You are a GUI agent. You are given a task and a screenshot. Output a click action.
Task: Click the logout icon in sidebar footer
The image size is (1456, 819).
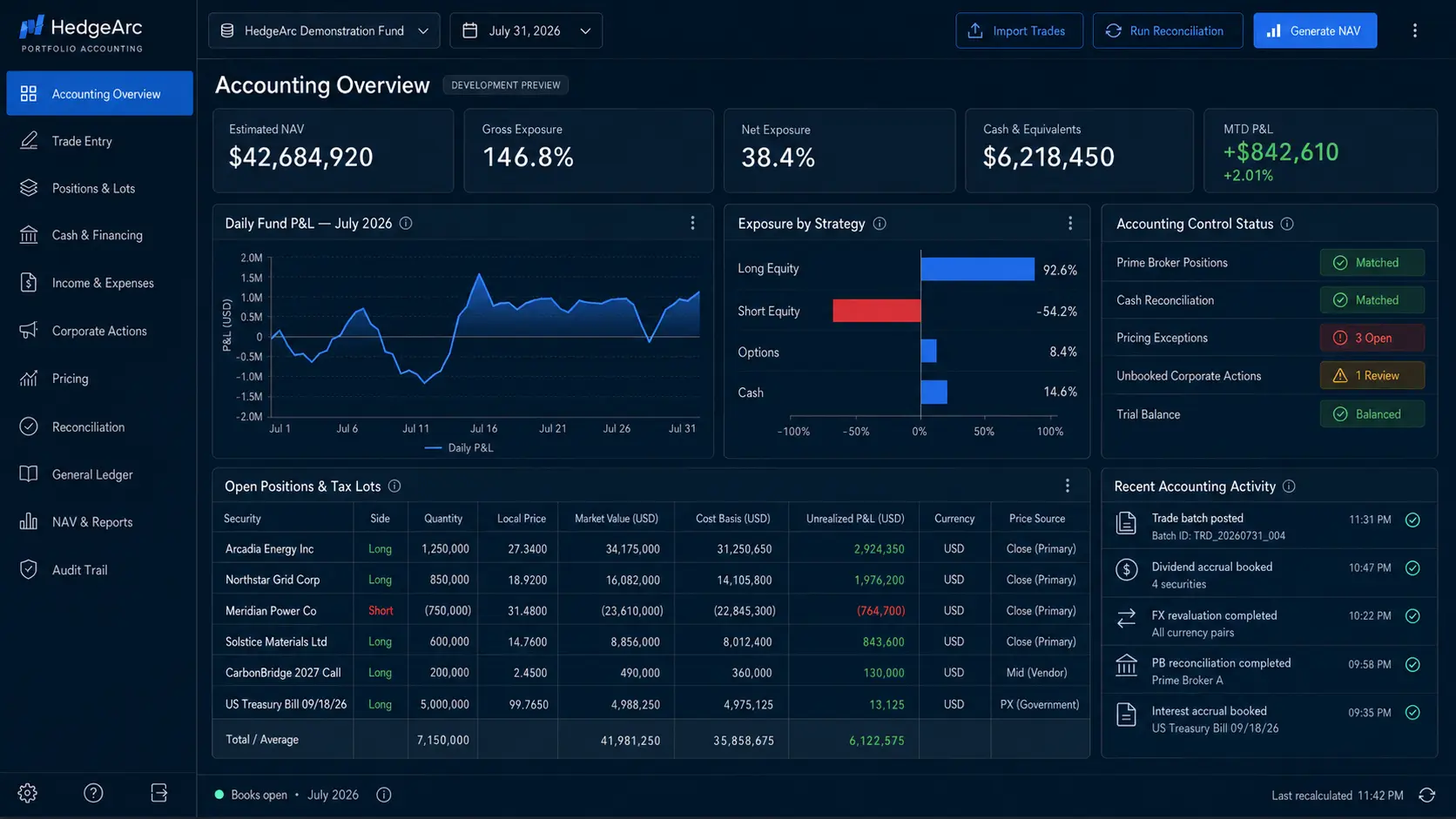tap(159, 793)
